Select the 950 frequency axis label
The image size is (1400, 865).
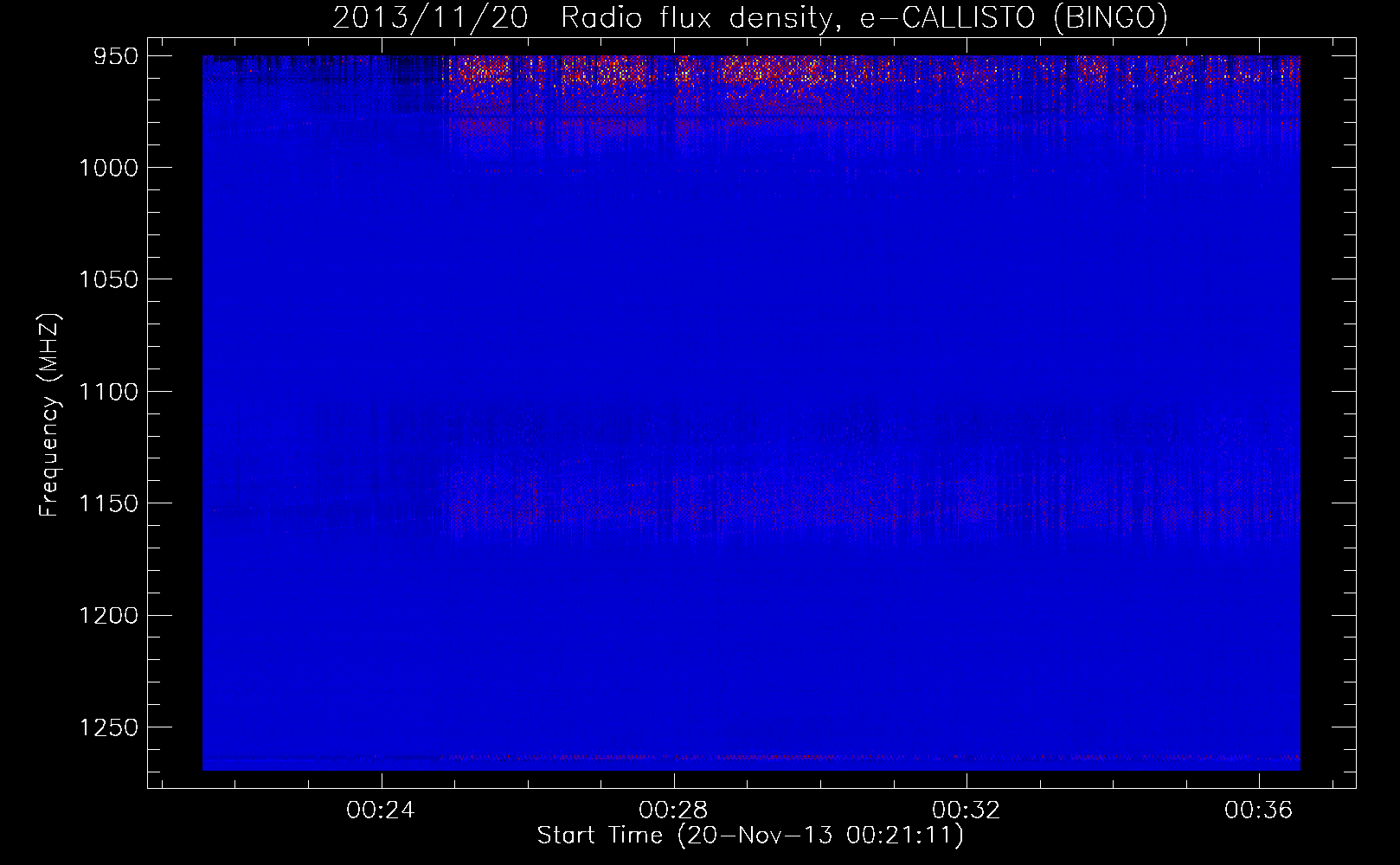tap(115, 56)
